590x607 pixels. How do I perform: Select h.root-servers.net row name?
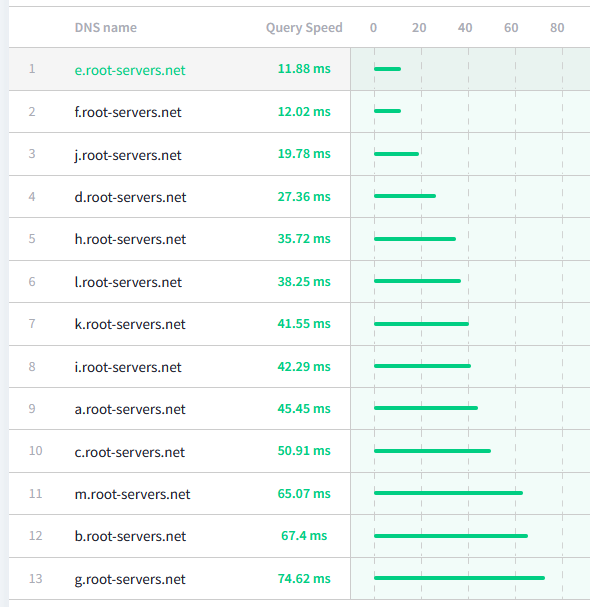tap(130, 239)
